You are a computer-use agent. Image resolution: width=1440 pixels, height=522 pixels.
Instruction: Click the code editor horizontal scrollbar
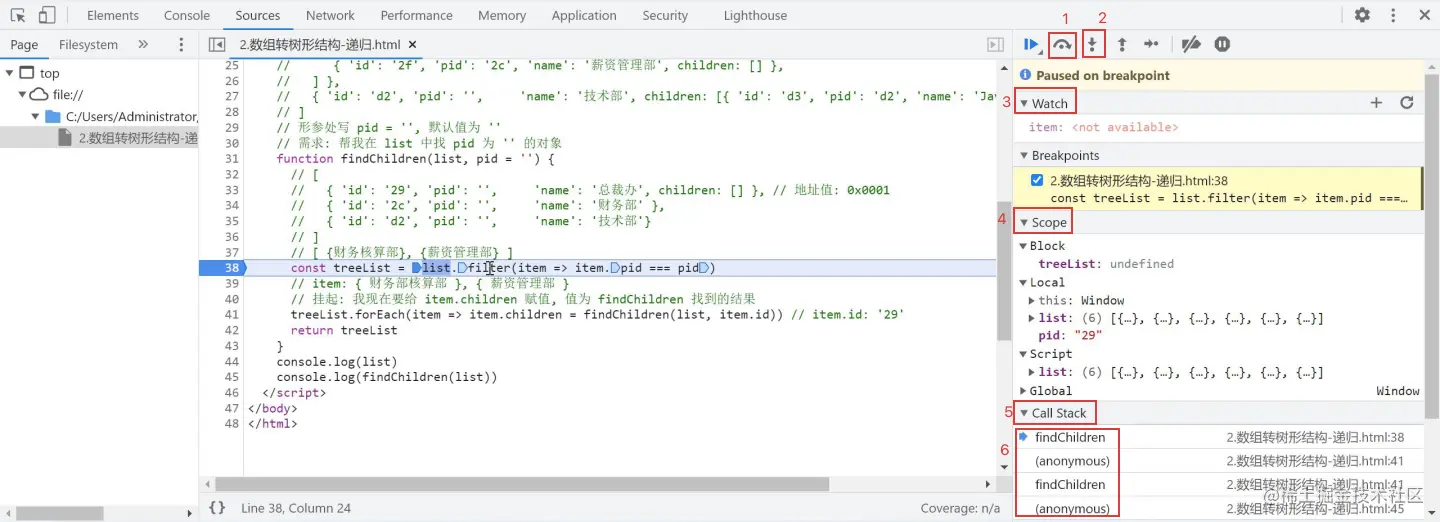(522, 485)
